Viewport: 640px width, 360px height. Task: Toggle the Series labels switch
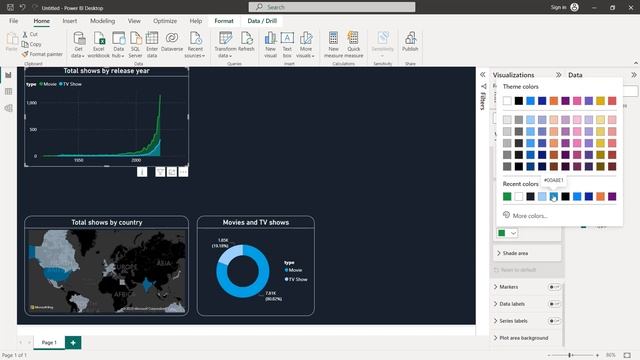click(554, 321)
